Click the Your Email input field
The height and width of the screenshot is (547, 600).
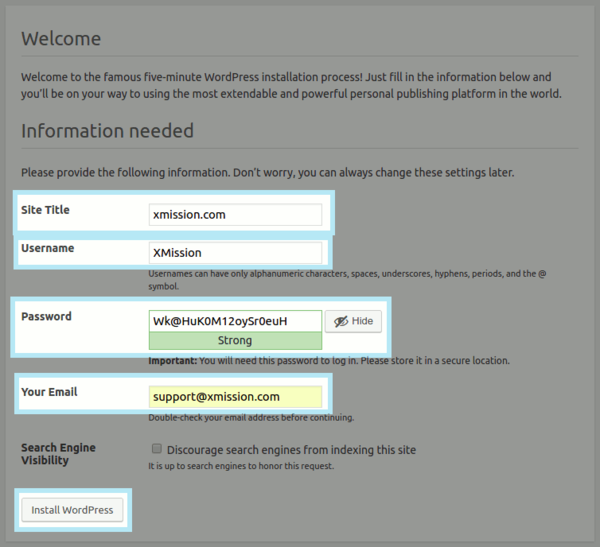[235, 397]
